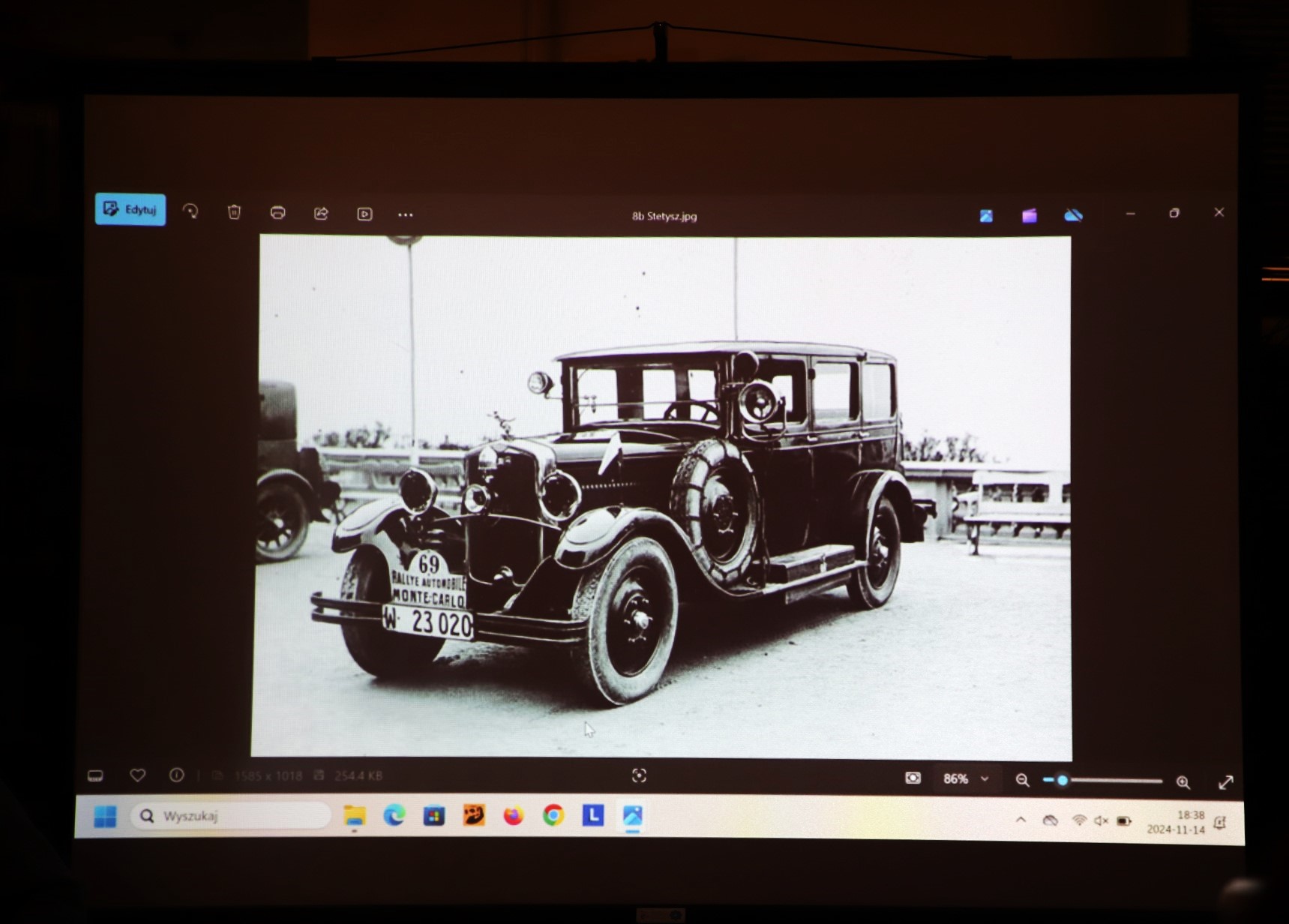Open the notifications bell icon
This screenshot has height=924, width=1289.
click(x=1220, y=823)
